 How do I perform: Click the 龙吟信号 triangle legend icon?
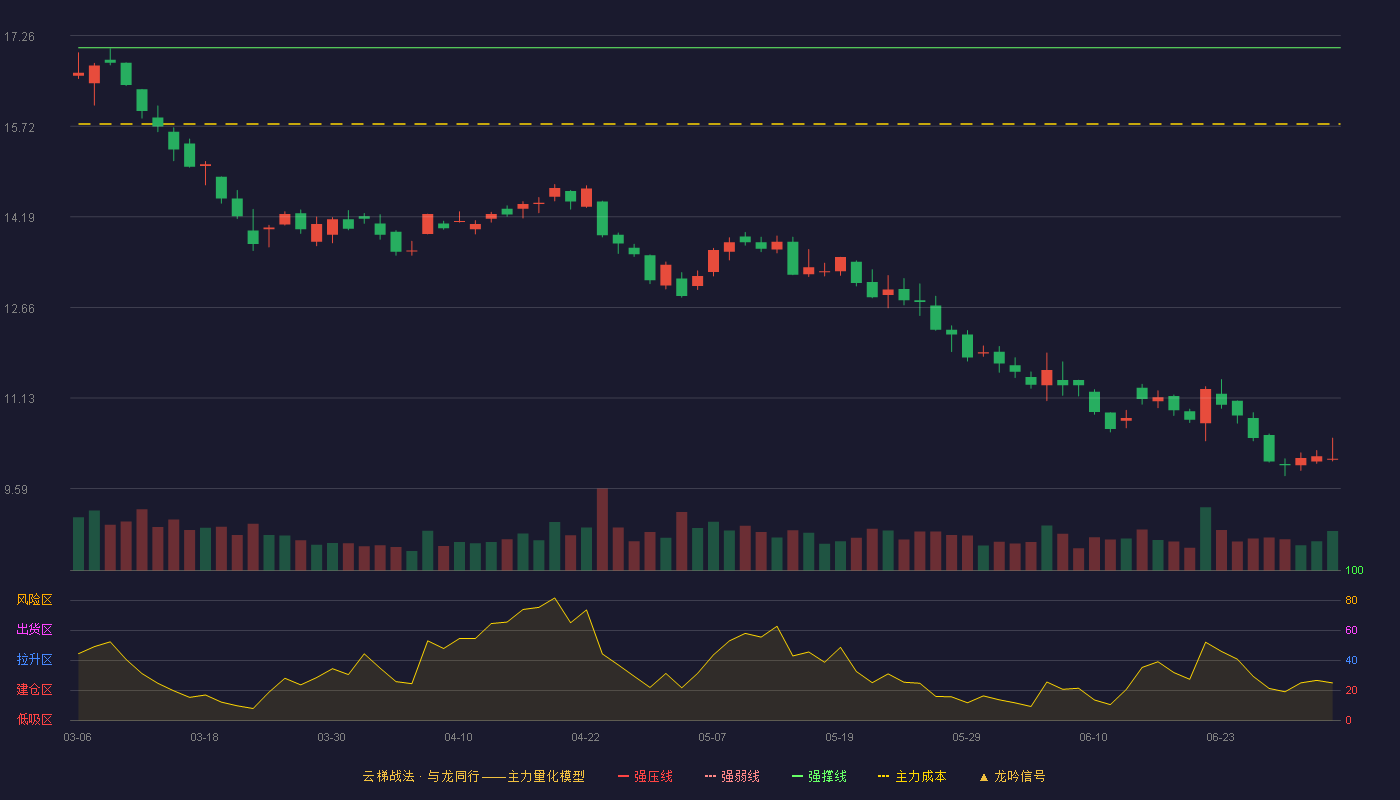click(x=984, y=777)
